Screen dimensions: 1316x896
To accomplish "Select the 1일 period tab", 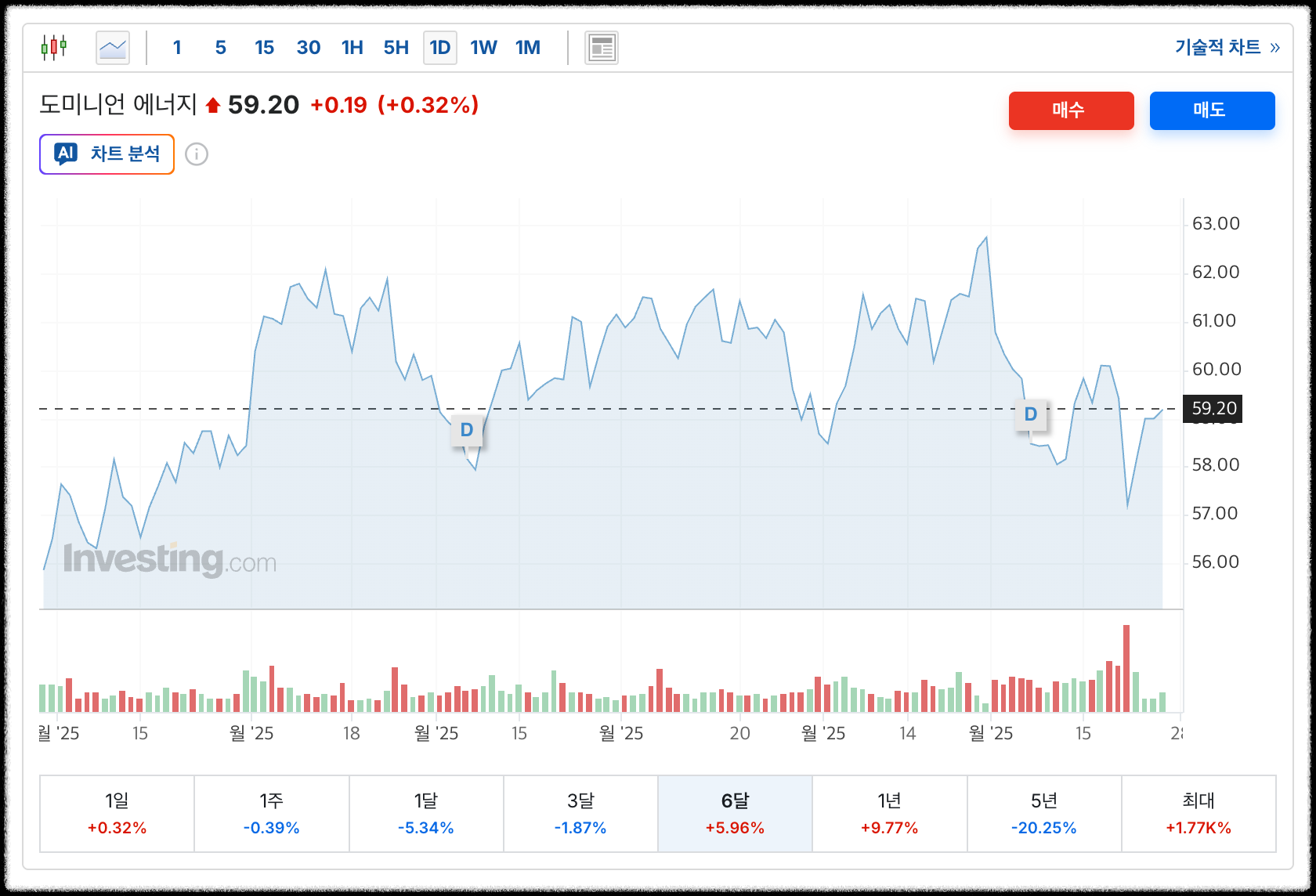I will pos(117,814).
